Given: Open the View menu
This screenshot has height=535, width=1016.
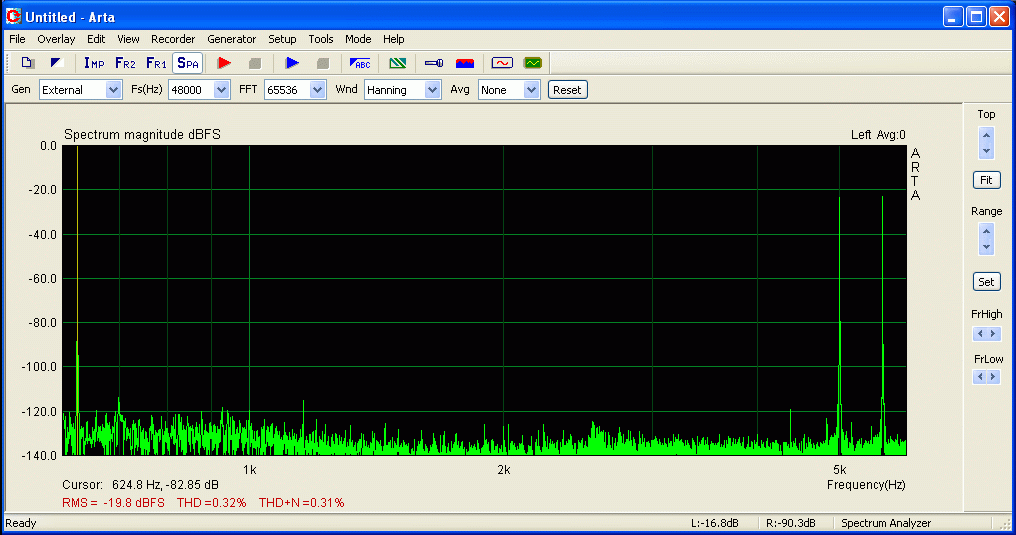Looking at the screenshot, I should (128, 39).
